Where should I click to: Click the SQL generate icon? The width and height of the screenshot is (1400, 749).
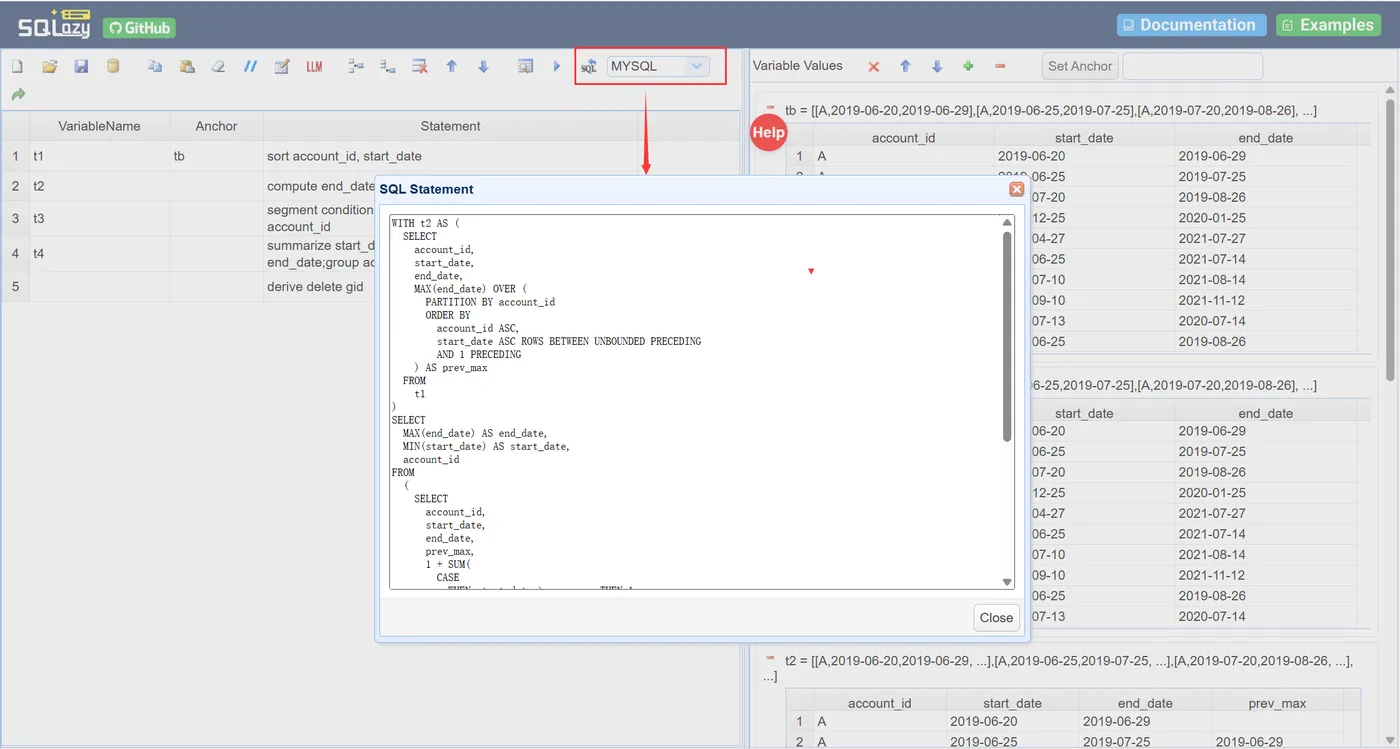589,66
